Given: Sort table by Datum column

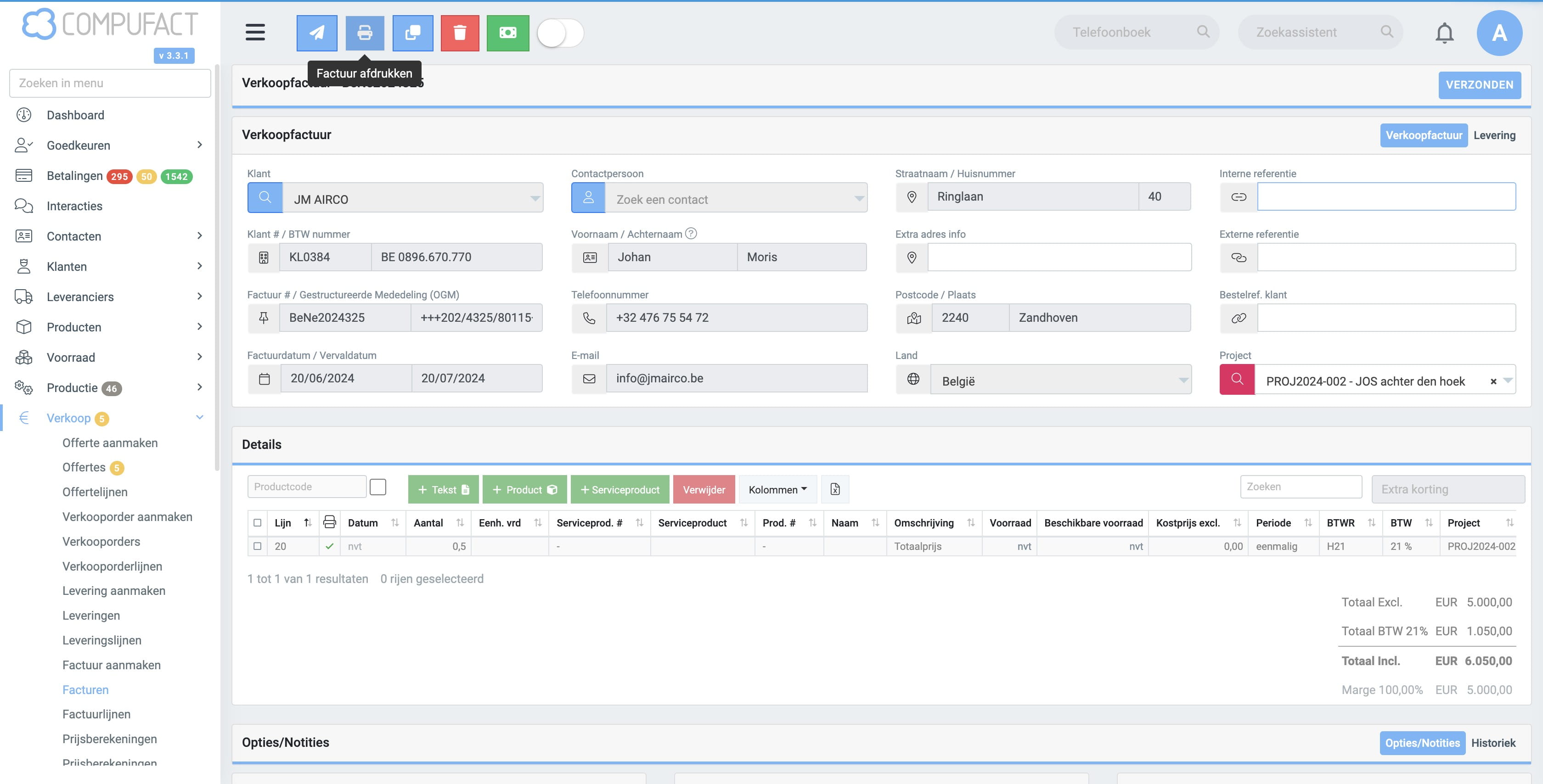Looking at the screenshot, I should [372, 523].
